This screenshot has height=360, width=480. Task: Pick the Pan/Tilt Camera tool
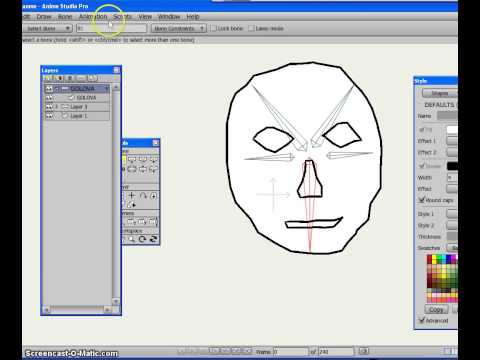click(x=153, y=221)
